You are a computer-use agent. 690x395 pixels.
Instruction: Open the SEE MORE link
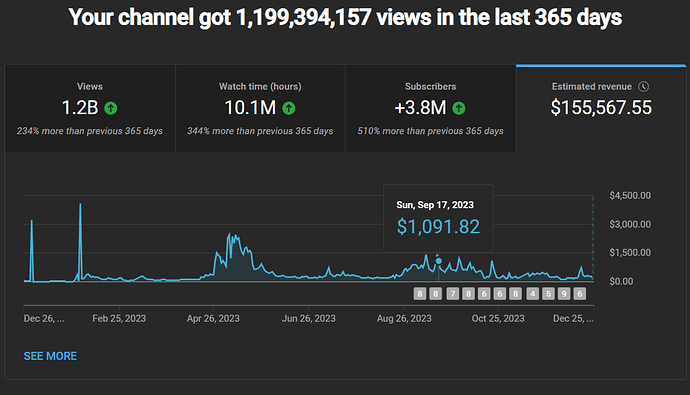50,356
